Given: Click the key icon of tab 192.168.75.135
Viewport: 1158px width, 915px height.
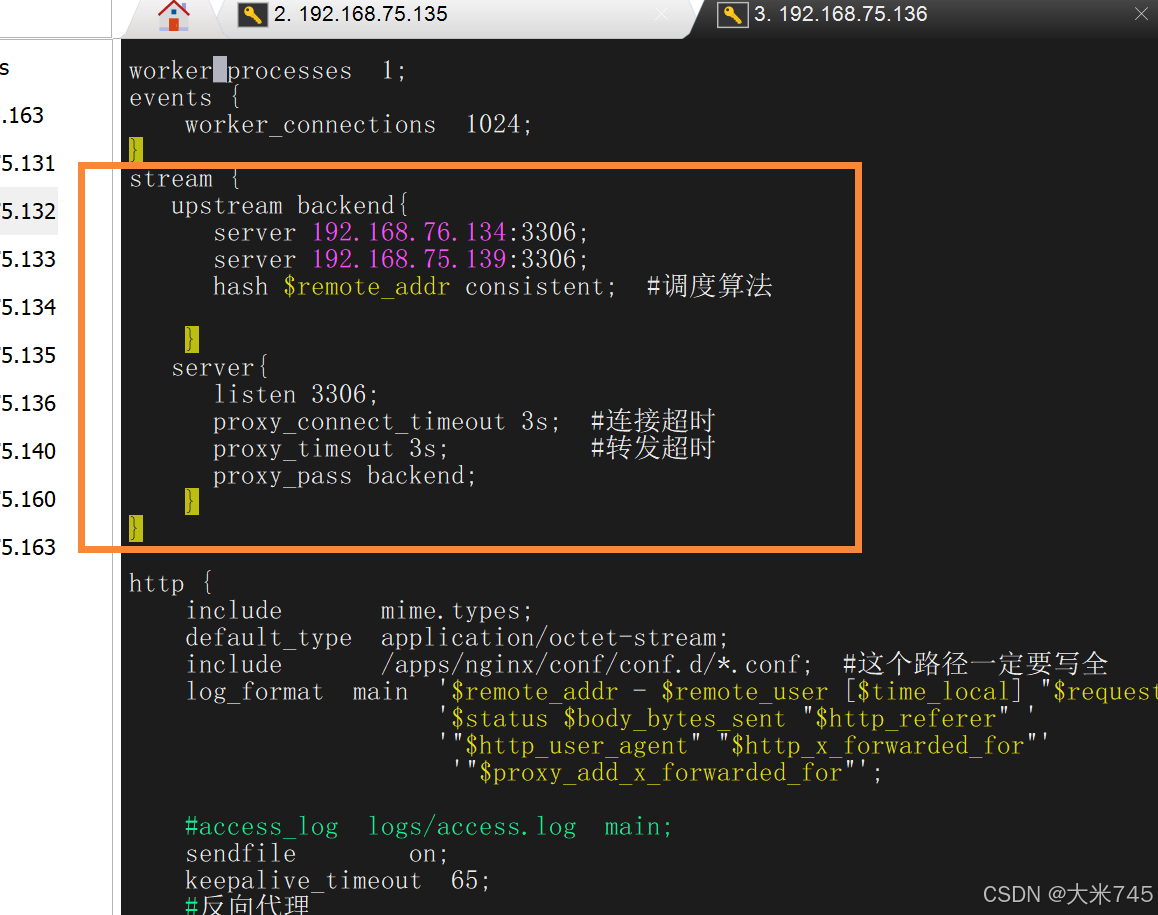Looking at the screenshot, I should pyautogui.click(x=253, y=15).
